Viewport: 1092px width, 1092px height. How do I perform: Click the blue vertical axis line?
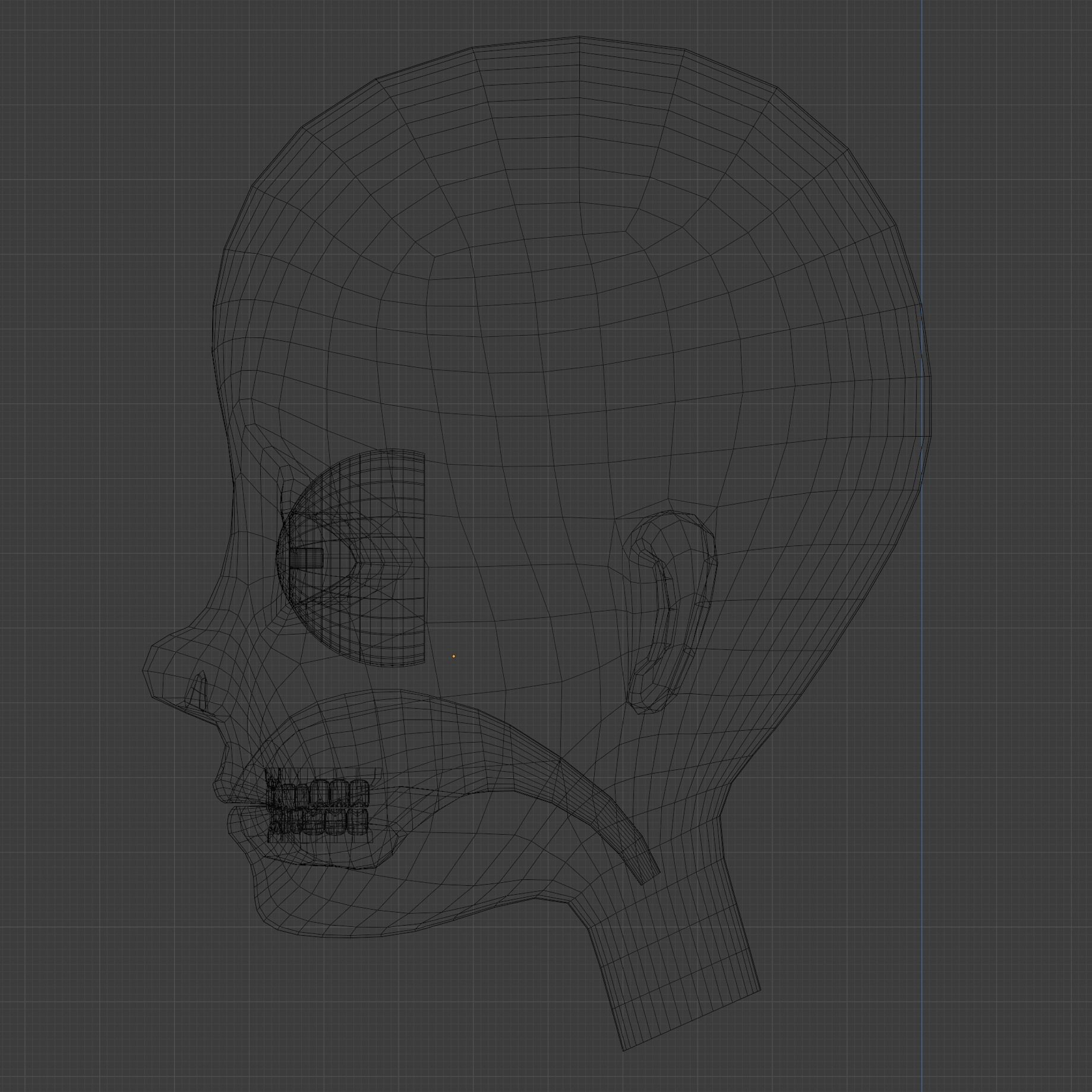tap(921, 546)
